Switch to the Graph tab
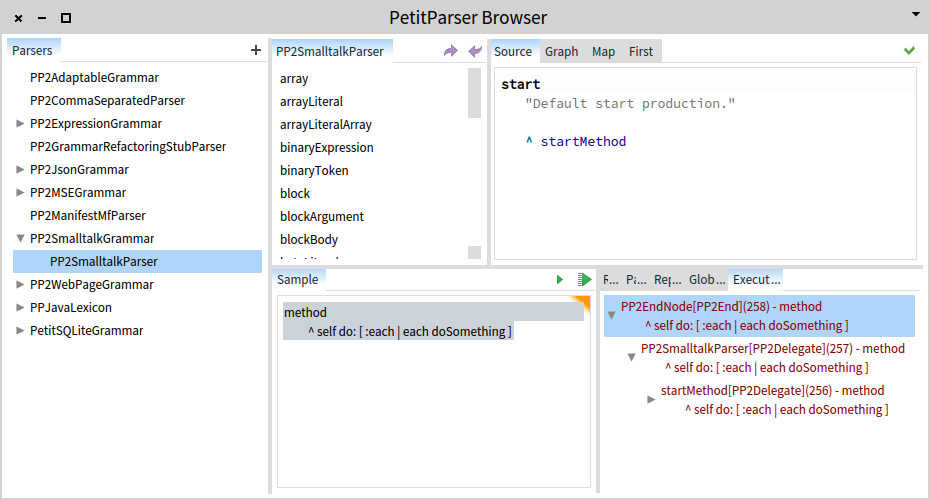Viewport: 930px width, 500px height. [x=561, y=52]
